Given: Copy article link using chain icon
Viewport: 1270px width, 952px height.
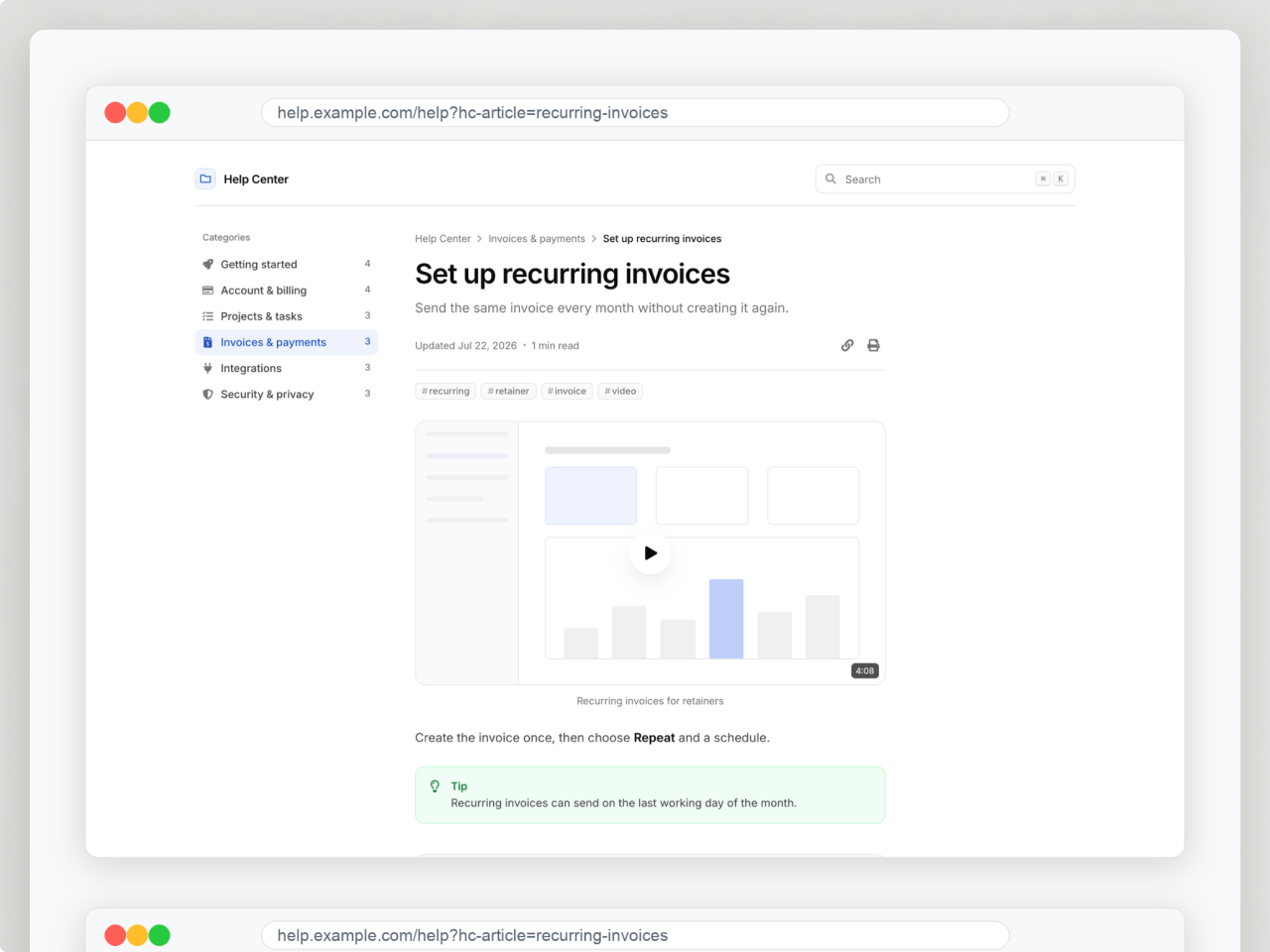Looking at the screenshot, I should point(847,345).
